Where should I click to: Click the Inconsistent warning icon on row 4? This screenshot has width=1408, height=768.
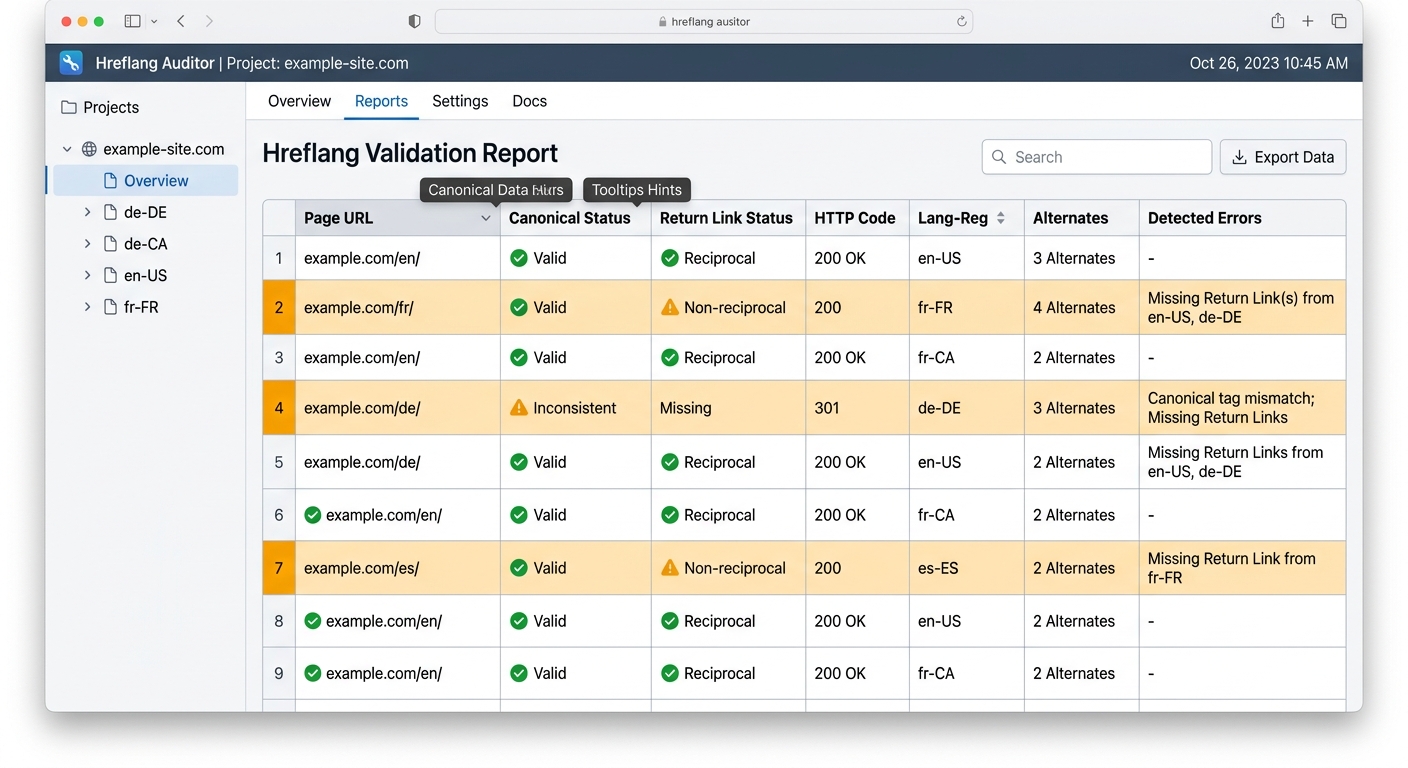pyautogui.click(x=519, y=407)
